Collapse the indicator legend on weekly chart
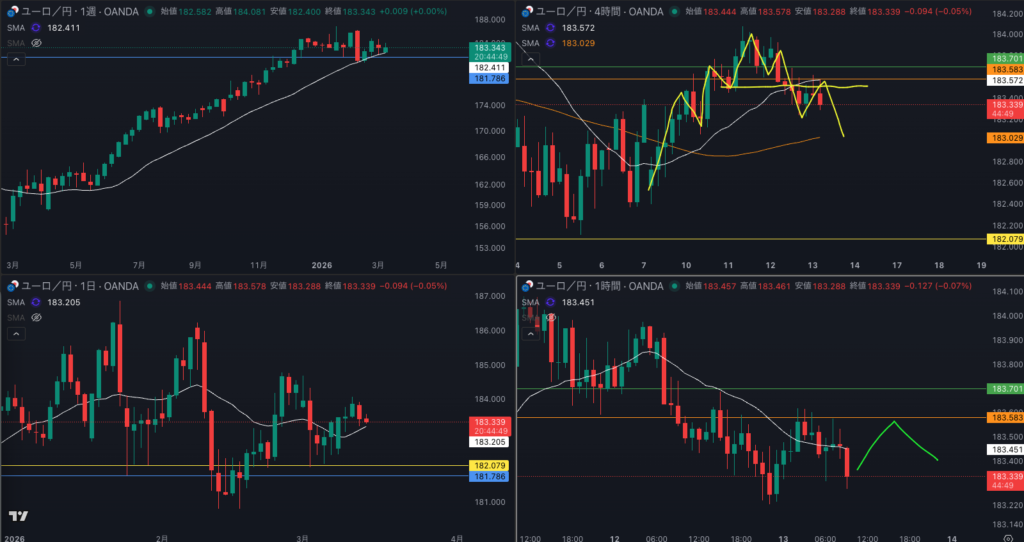Screen dimensions: 1024x542 [x=16, y=59]
